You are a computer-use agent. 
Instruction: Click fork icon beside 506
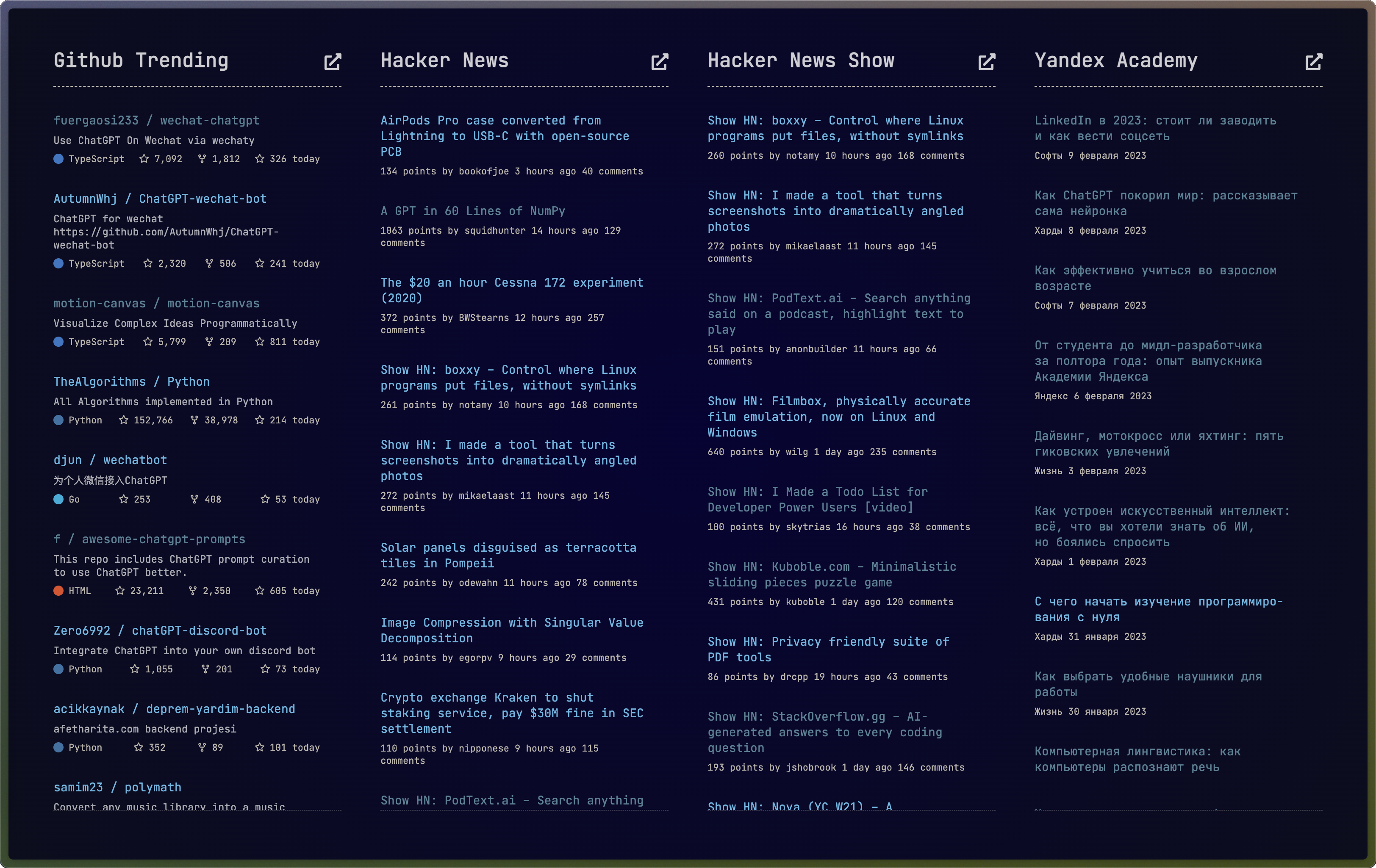pyautogui.click(x=209, y=263)
